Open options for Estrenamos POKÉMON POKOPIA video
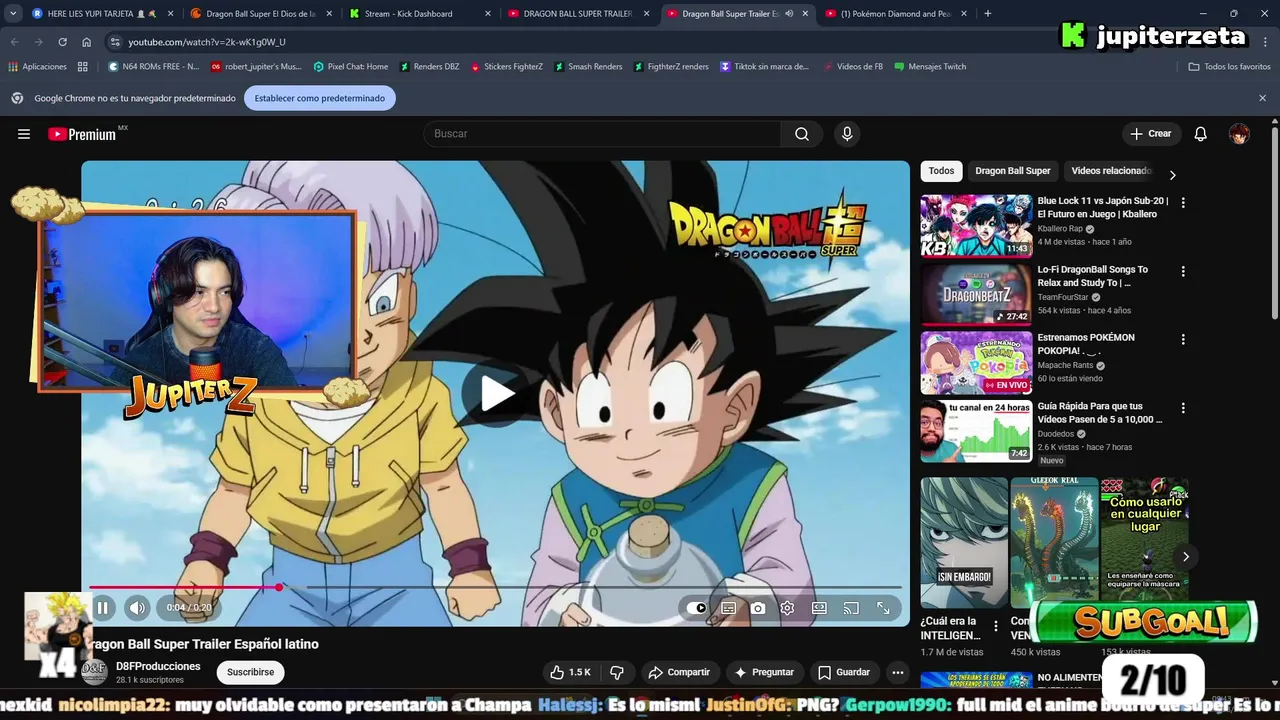 coord(1183,339)
